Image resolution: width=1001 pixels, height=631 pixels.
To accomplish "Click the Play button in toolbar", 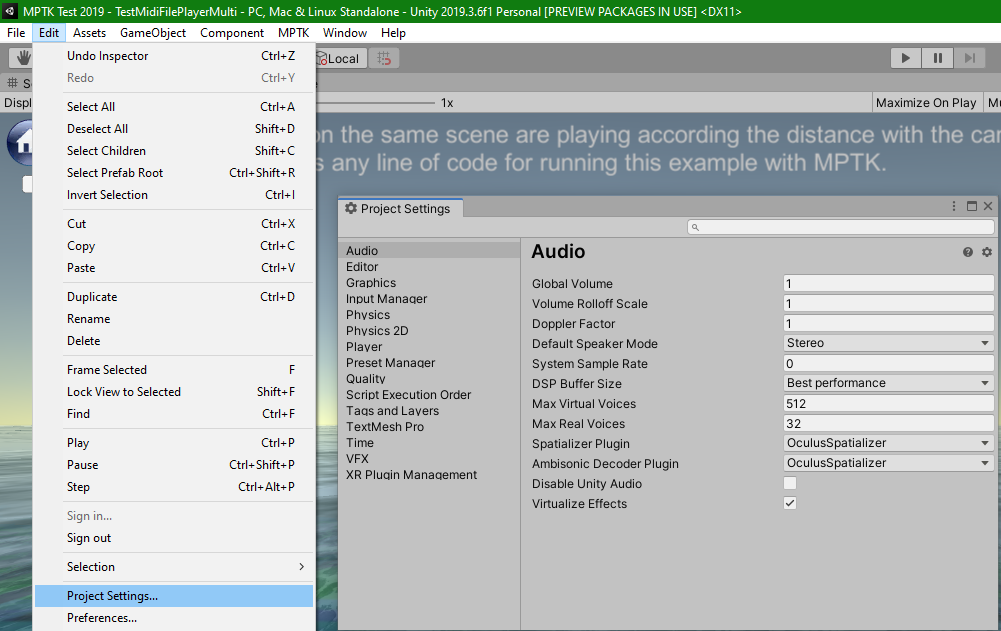I will click(905, 58).
